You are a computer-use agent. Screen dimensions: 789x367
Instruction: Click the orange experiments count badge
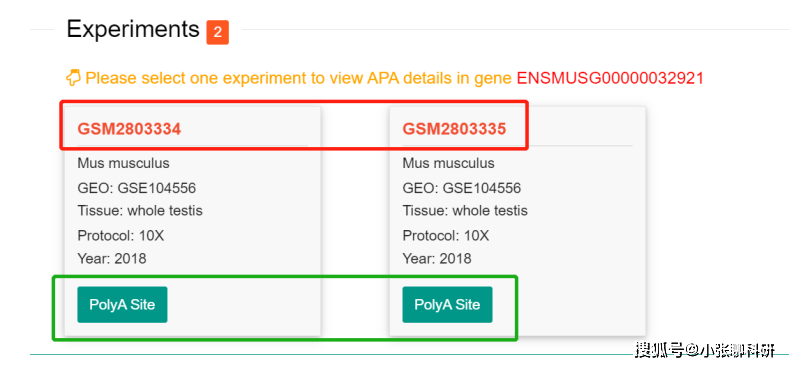(x=217, y=32)
